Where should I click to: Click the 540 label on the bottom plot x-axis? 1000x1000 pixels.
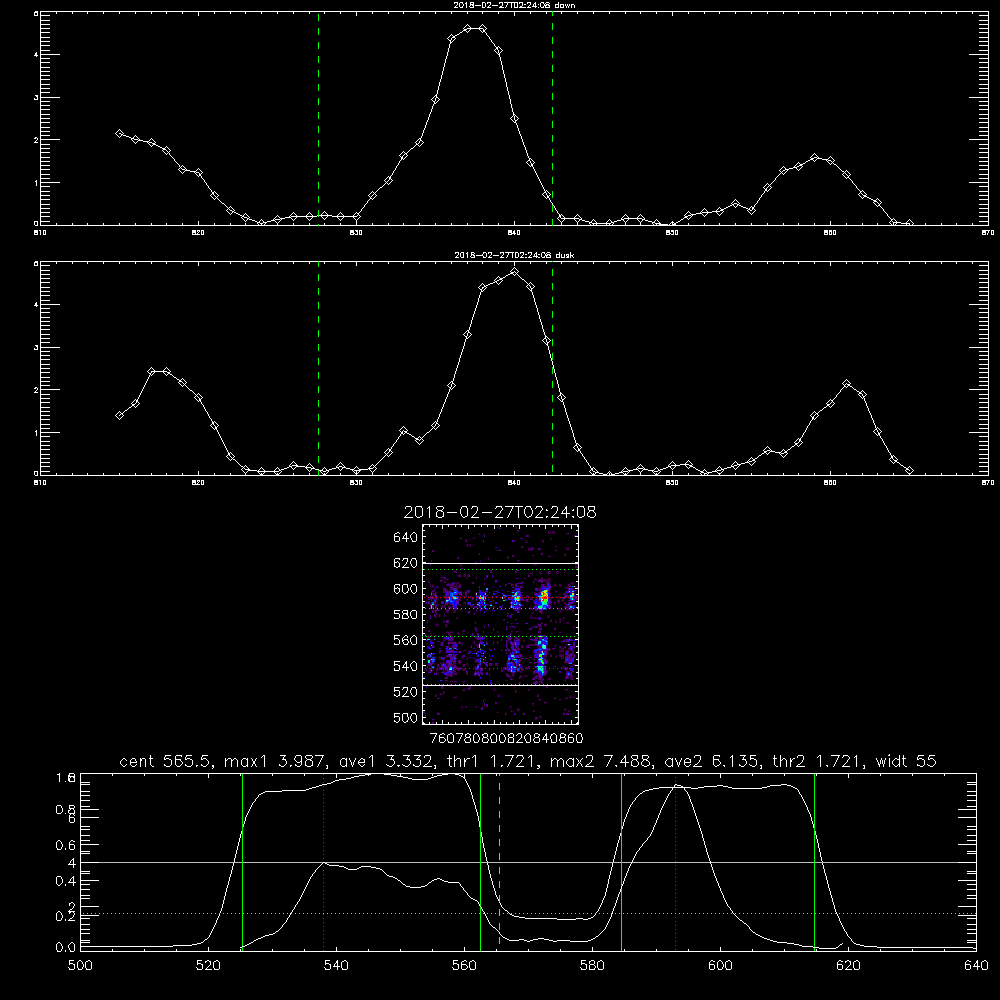coord(336,966)
